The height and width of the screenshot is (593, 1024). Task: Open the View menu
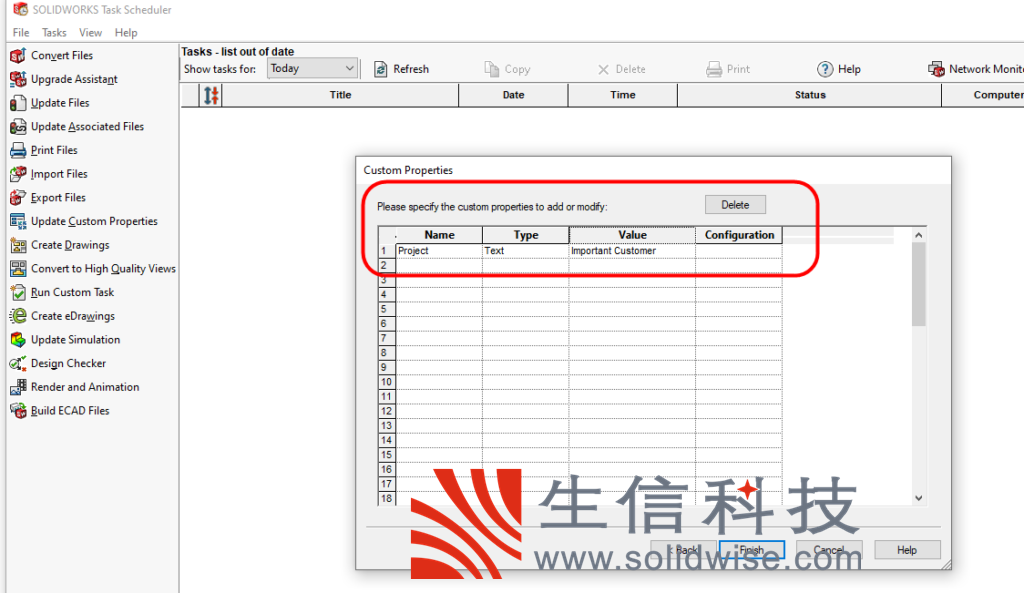(90, 33)
